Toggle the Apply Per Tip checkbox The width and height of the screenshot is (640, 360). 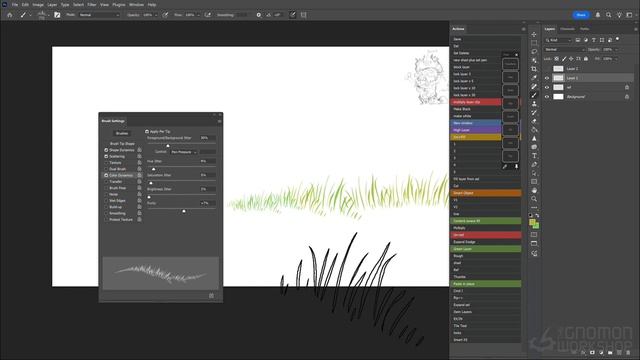tap(147, 131)
